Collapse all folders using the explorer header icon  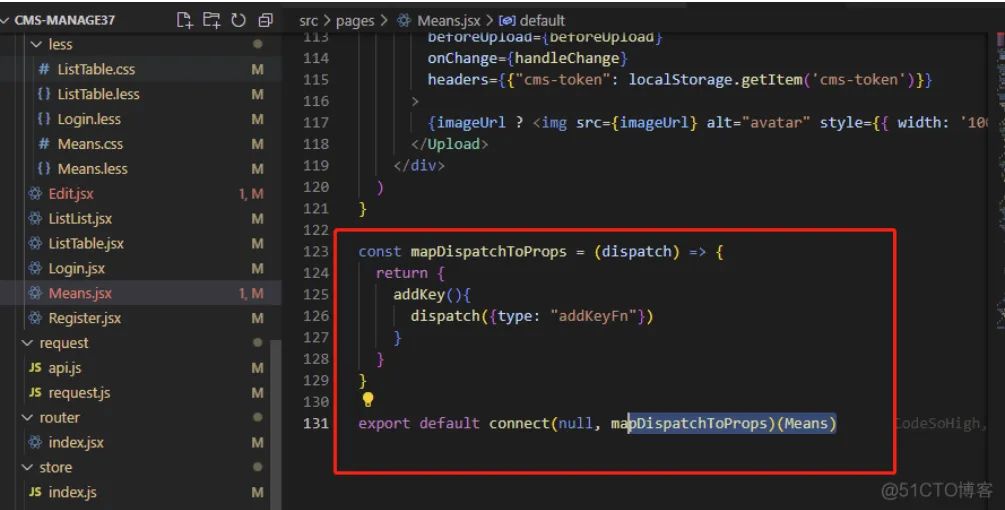(265, 21)
